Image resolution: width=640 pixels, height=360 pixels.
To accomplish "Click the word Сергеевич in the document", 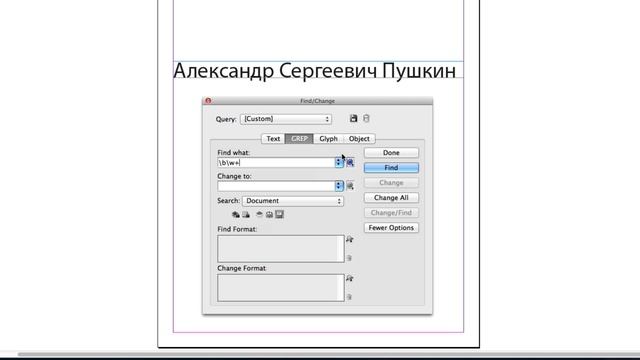I will coord(328,71).
